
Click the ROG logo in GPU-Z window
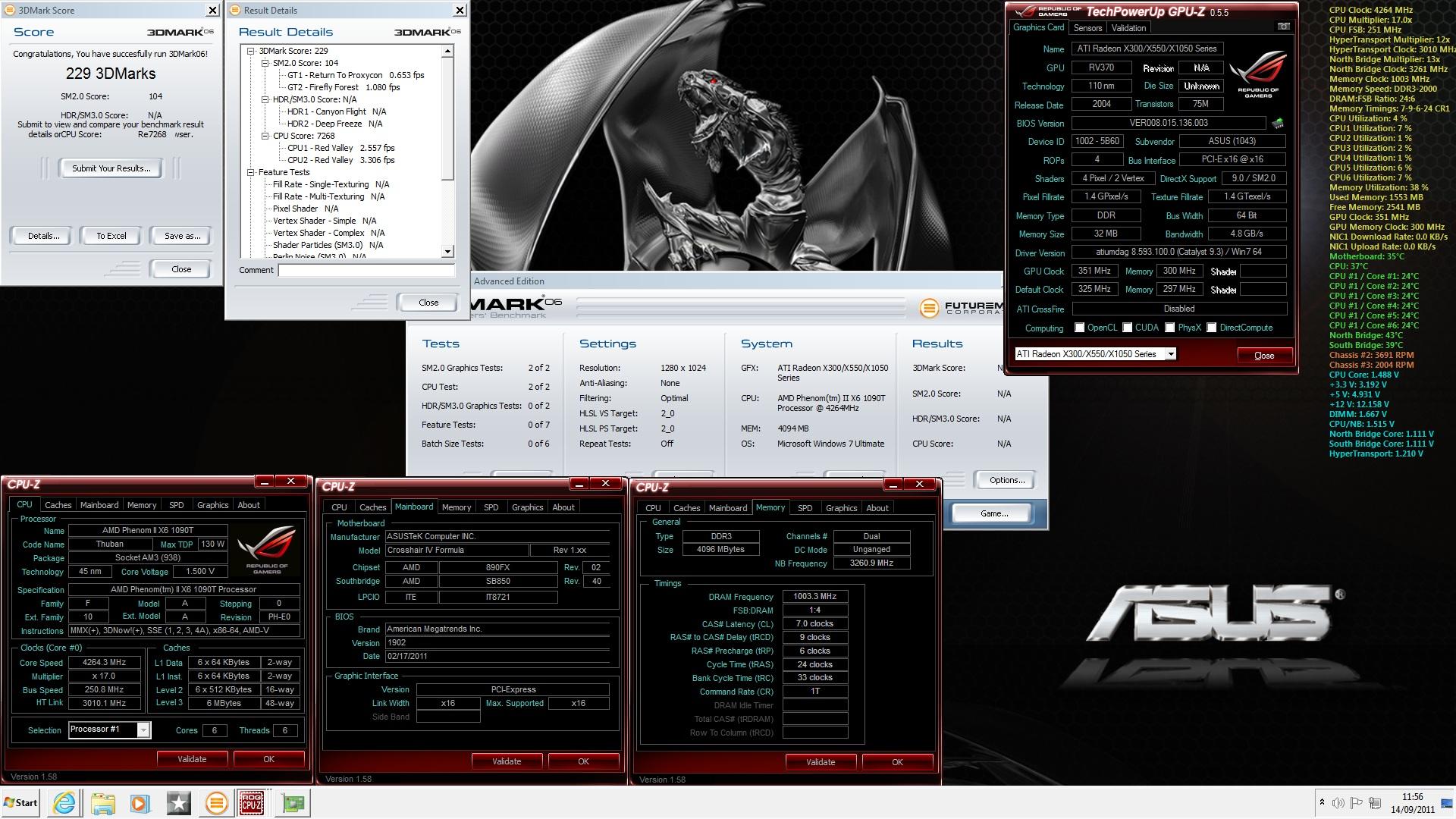pyautogui.click(x=1258, y=74)
